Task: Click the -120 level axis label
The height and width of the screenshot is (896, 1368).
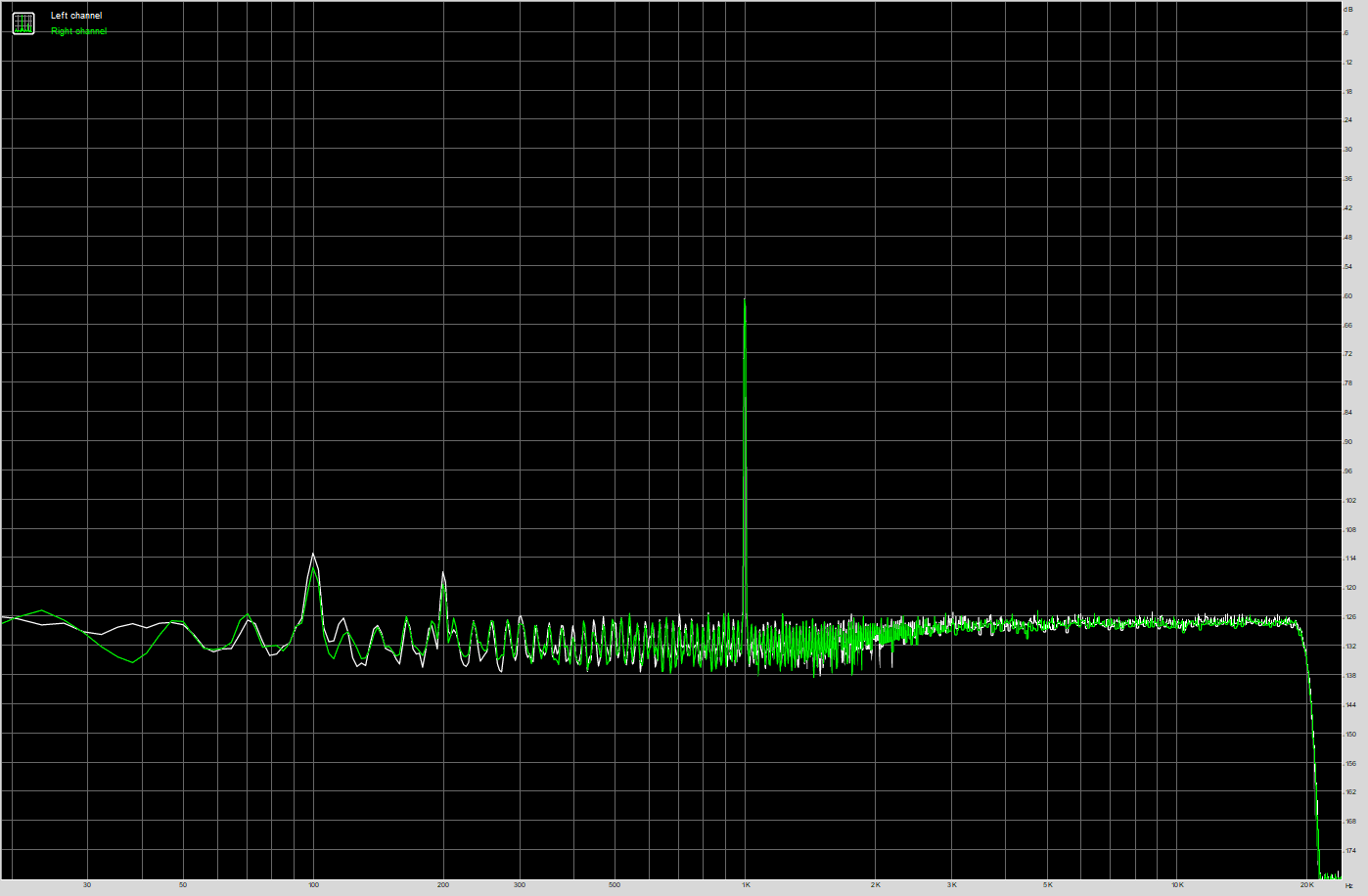Action: [x=1349, y=588]
